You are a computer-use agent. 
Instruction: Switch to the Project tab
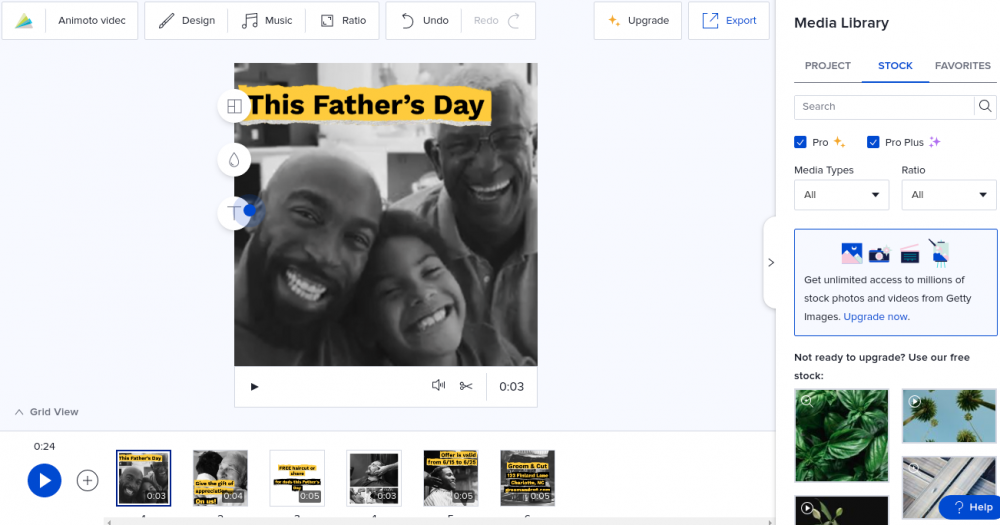point(827,66)
